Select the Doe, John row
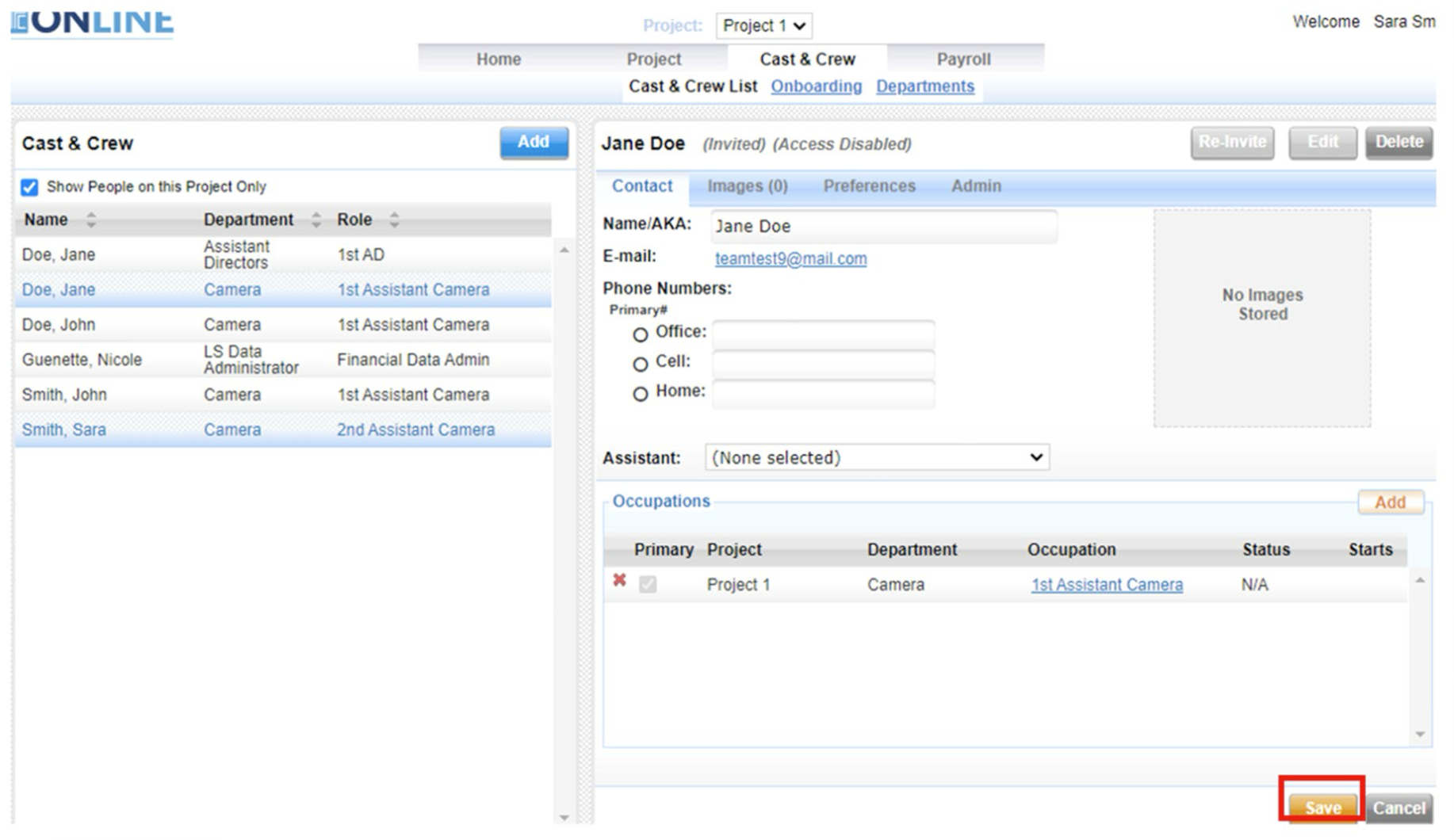1454x840 pixels. (282, 325)
